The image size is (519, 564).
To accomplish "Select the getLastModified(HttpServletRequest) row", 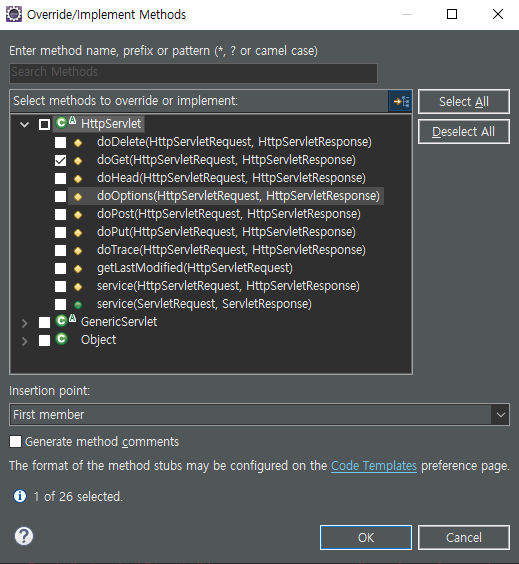I will click(195, 268).
